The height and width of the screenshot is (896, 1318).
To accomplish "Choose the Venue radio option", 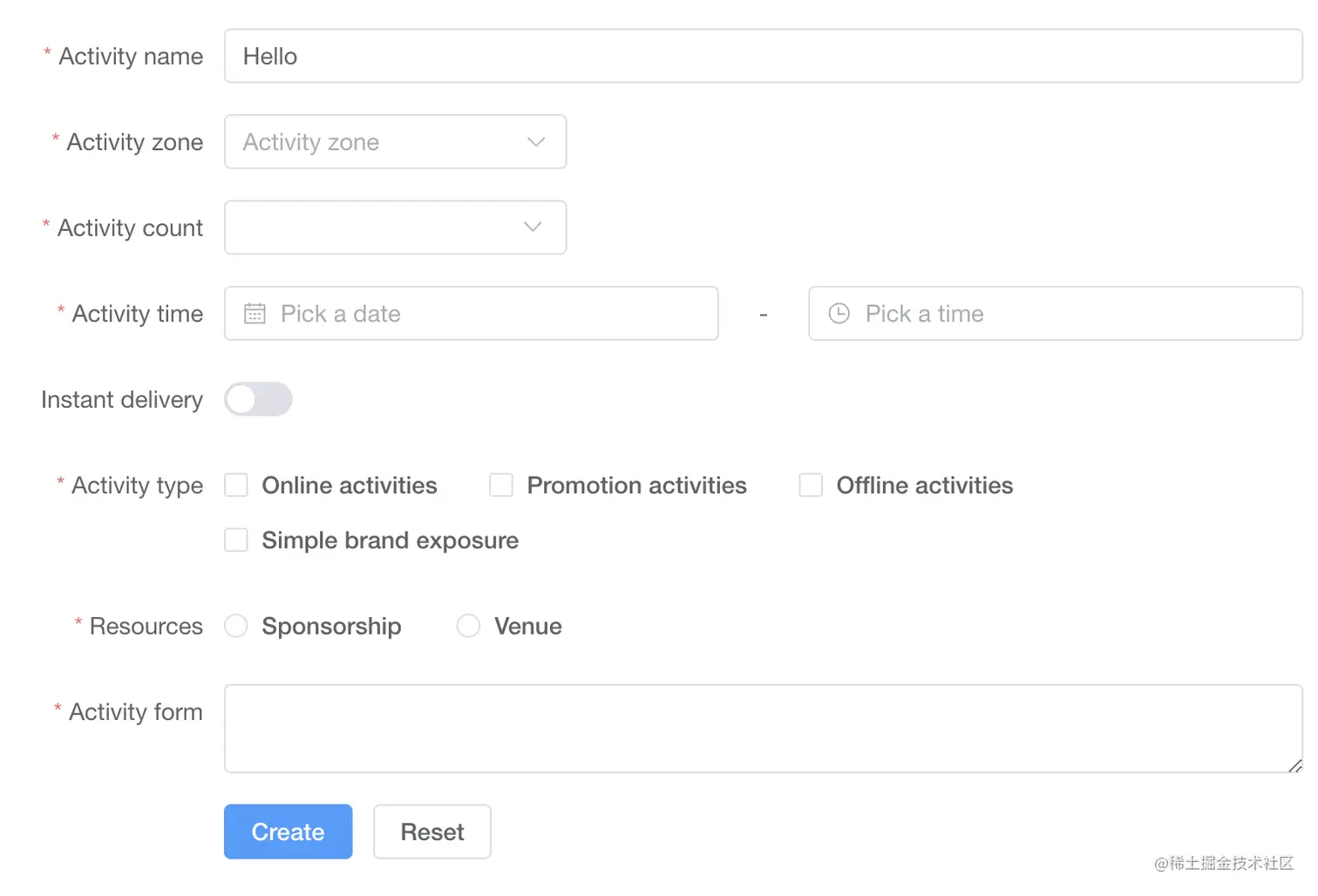I will tap(468, 626).
